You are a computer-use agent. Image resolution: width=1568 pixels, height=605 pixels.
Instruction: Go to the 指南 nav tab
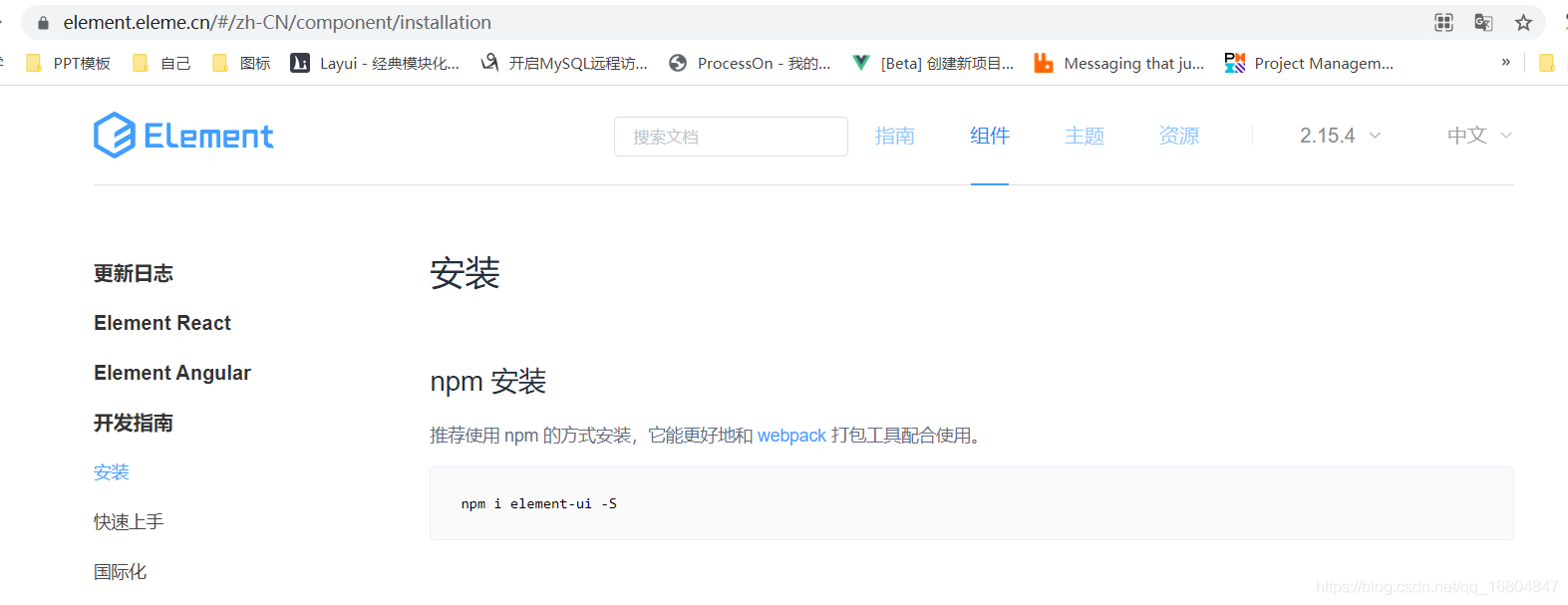tap(895, 136)
